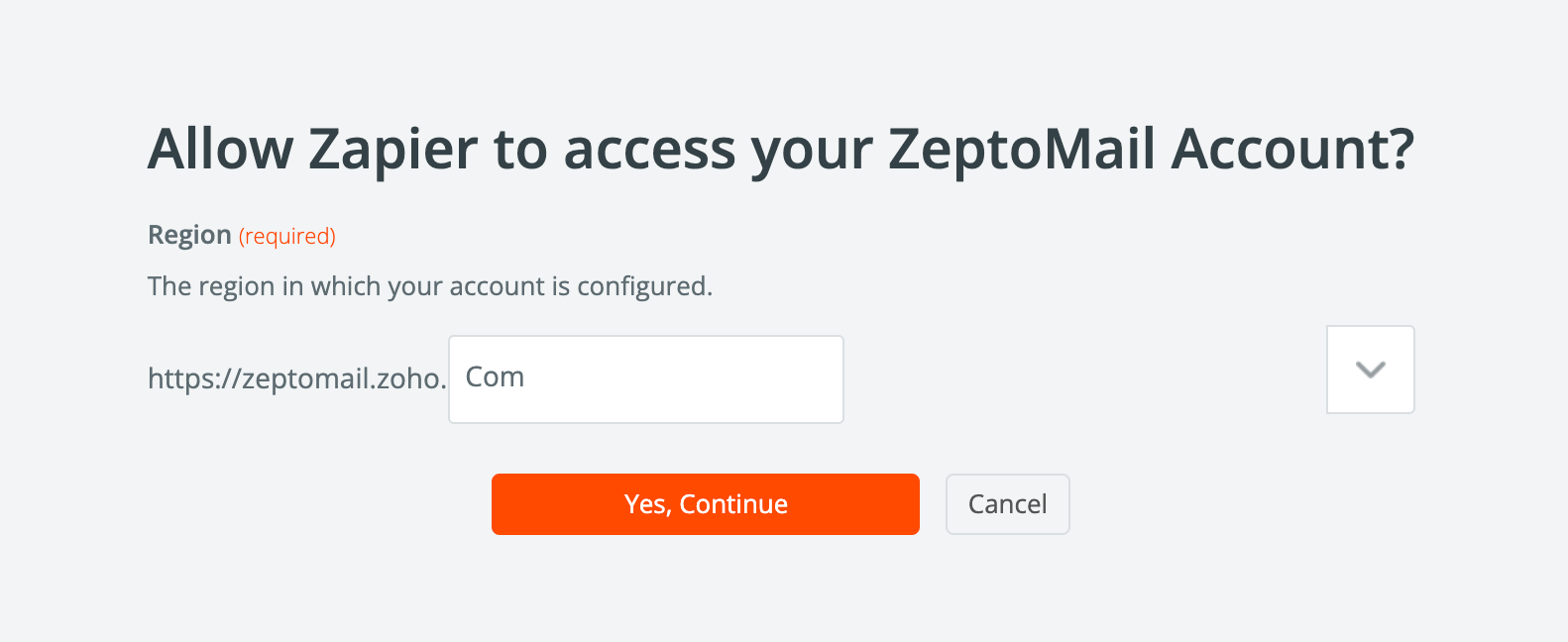
Task: Click the word 'Allow' in the title
Action: (221, 150)
